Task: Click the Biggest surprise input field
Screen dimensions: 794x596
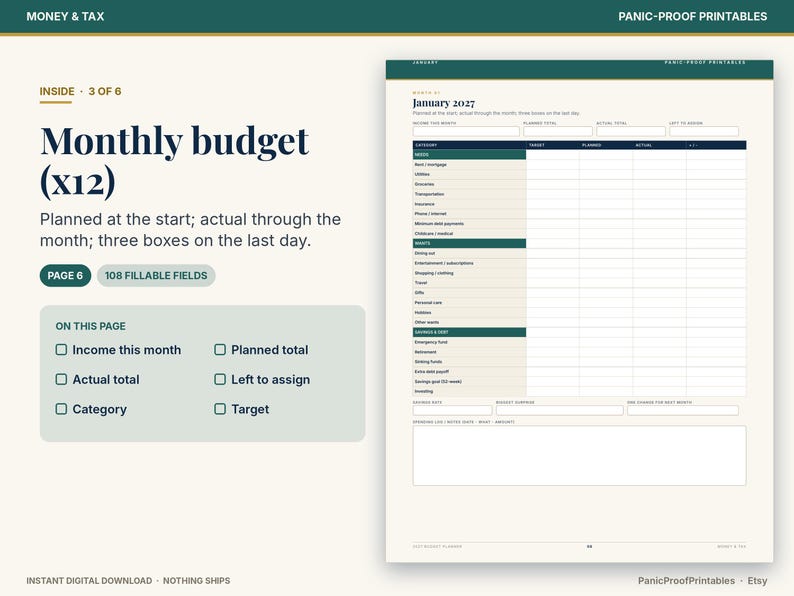Action: click(x=560, y=410)
